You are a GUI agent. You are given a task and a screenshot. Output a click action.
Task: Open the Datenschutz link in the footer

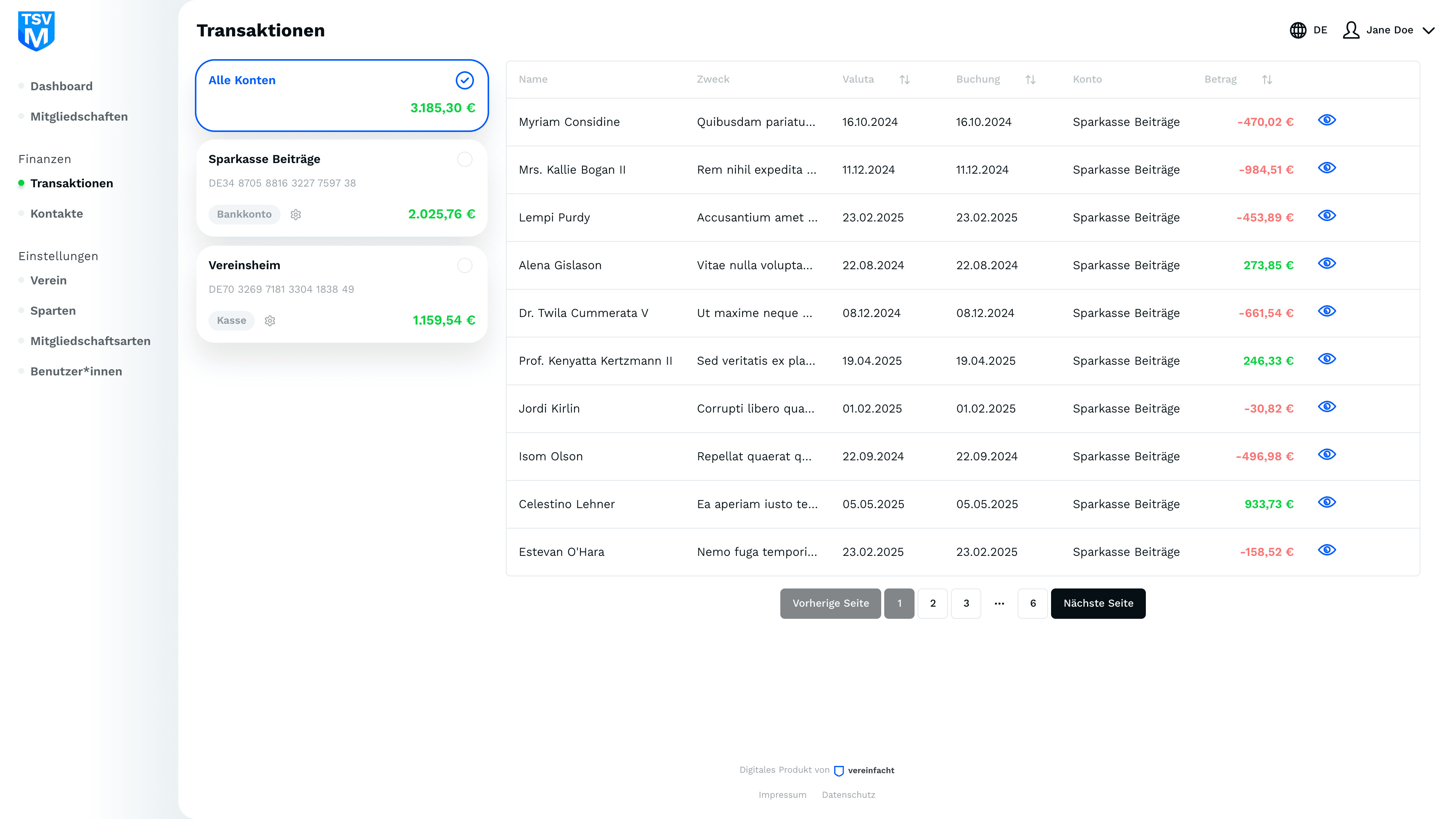[848, 795]
